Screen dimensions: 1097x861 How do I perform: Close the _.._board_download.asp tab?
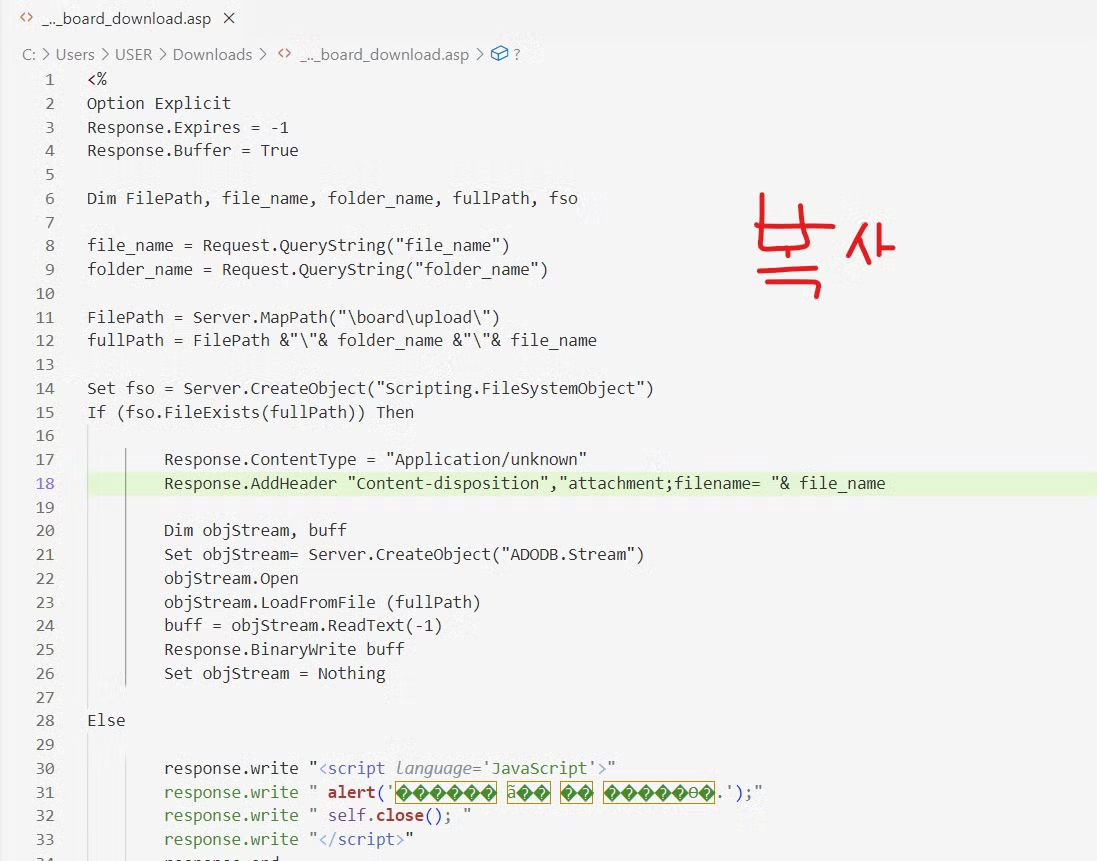(x=229, y=18)
